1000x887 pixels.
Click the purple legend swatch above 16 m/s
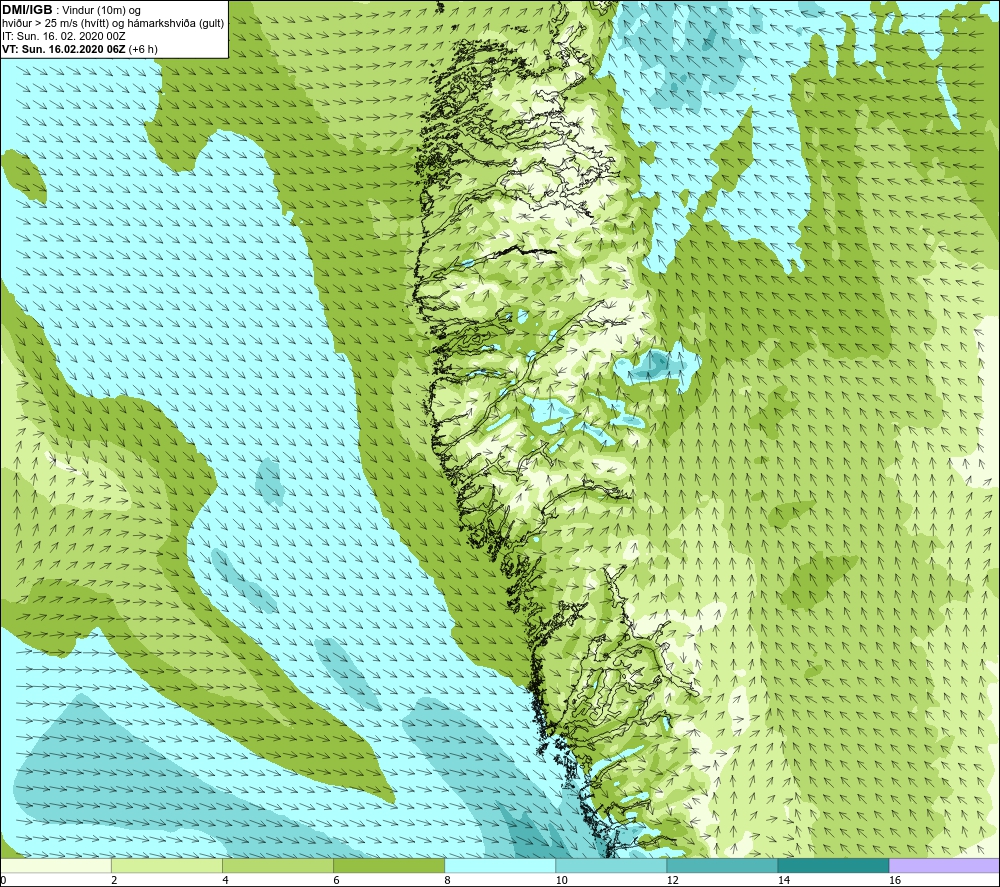(944, 865)
